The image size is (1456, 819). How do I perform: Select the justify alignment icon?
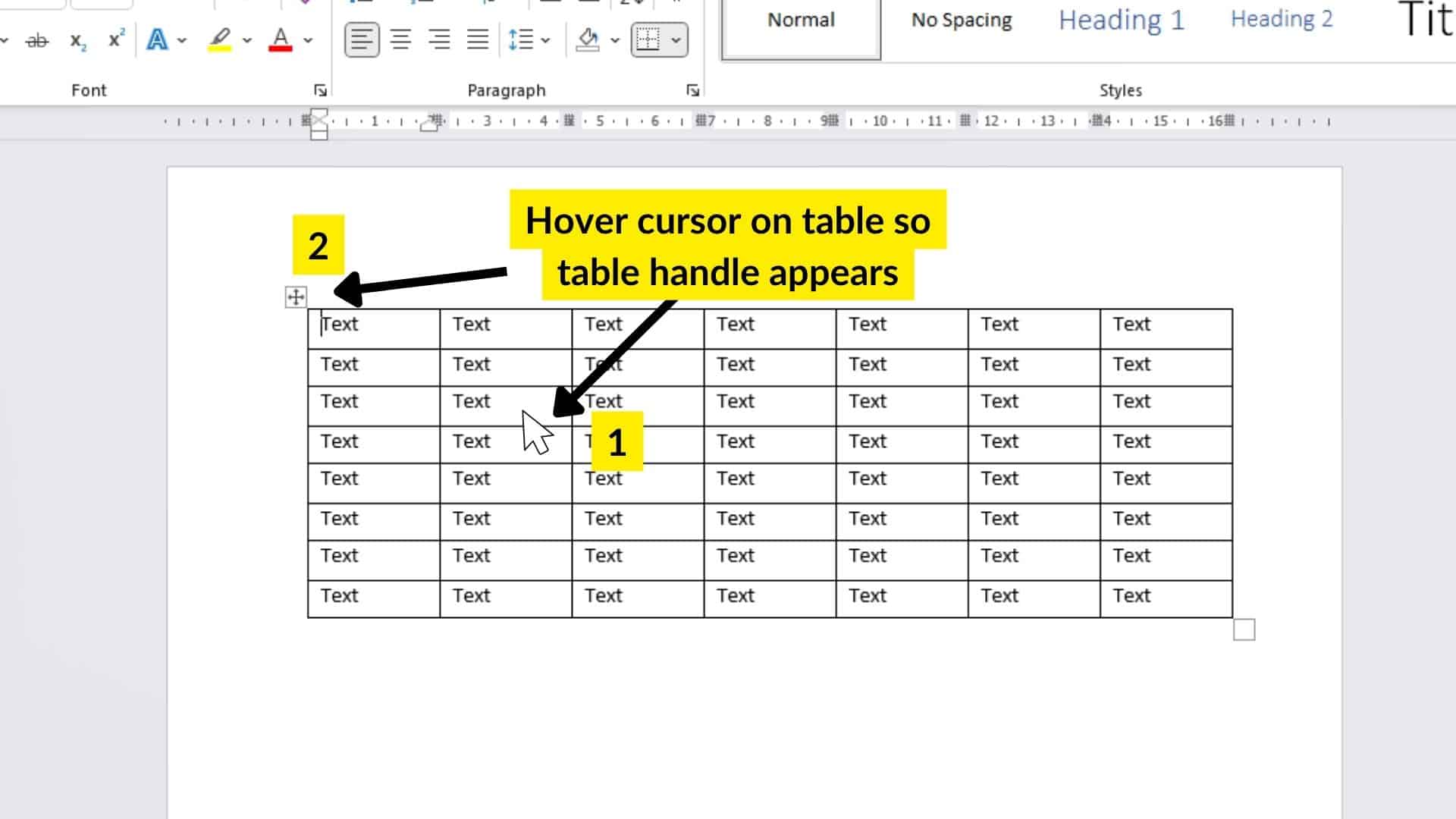[x=477, y=39]
